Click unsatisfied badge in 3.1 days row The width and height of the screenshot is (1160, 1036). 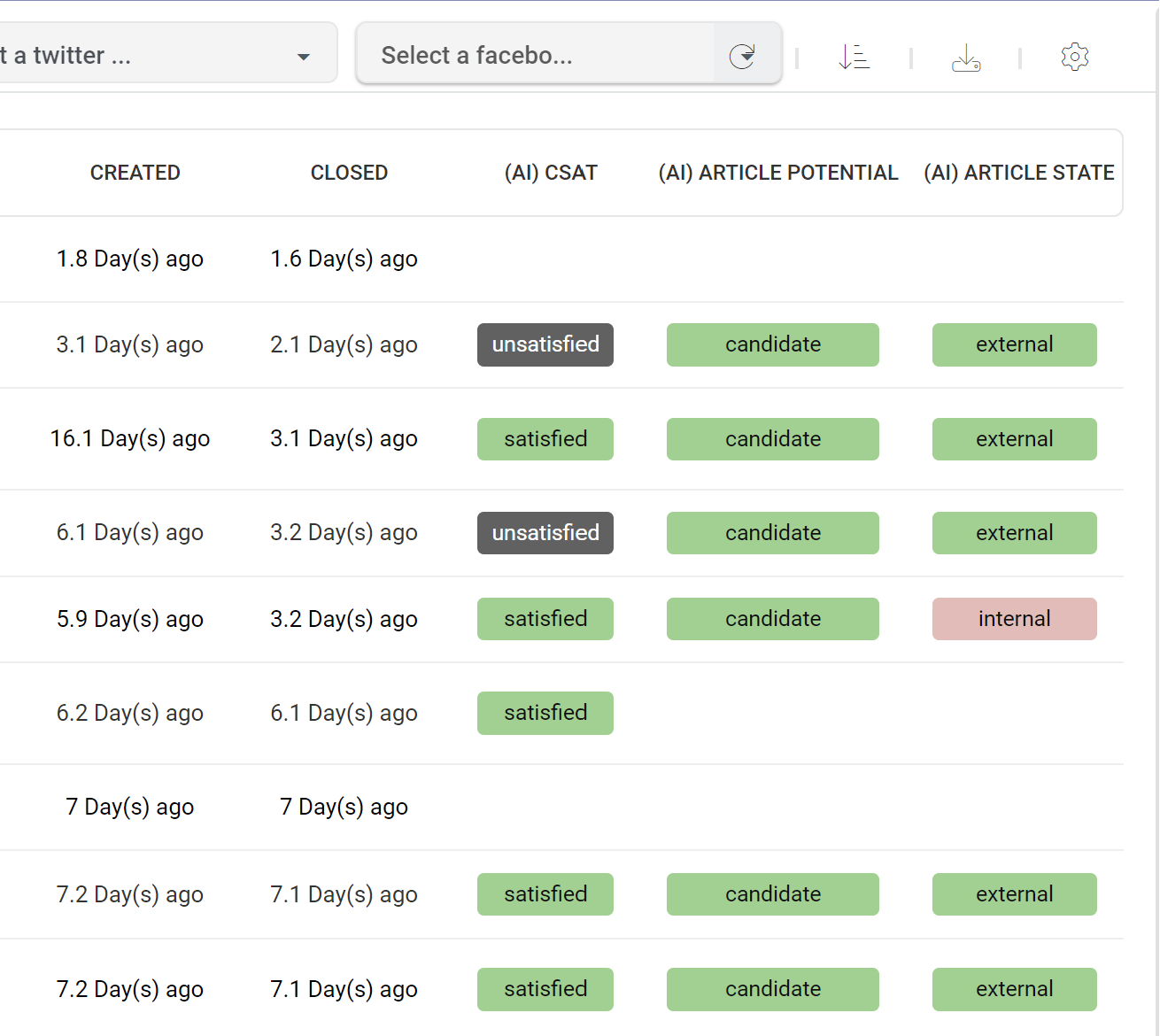[x=545, y=344]
